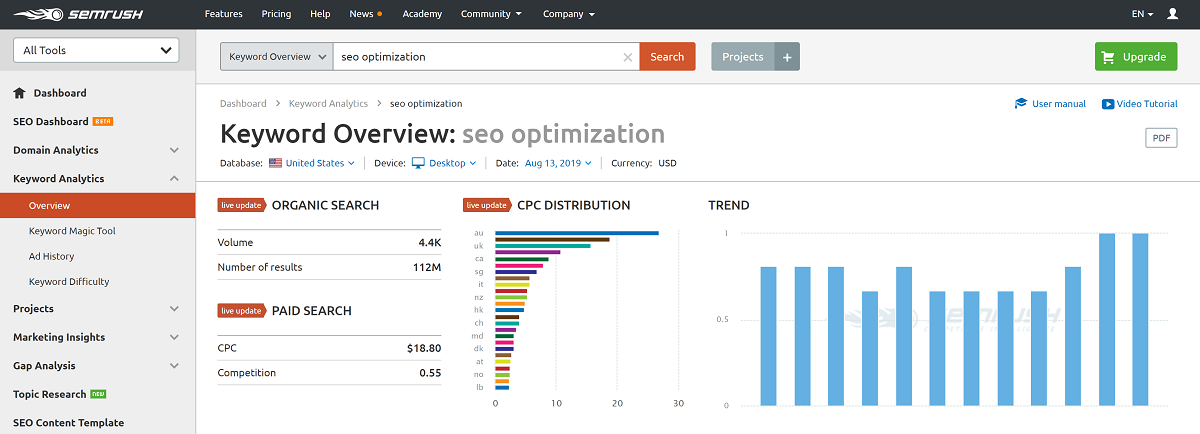Click the Dashboard home icon
This screenshot has height=434, width=1200.
coord(19,93)
